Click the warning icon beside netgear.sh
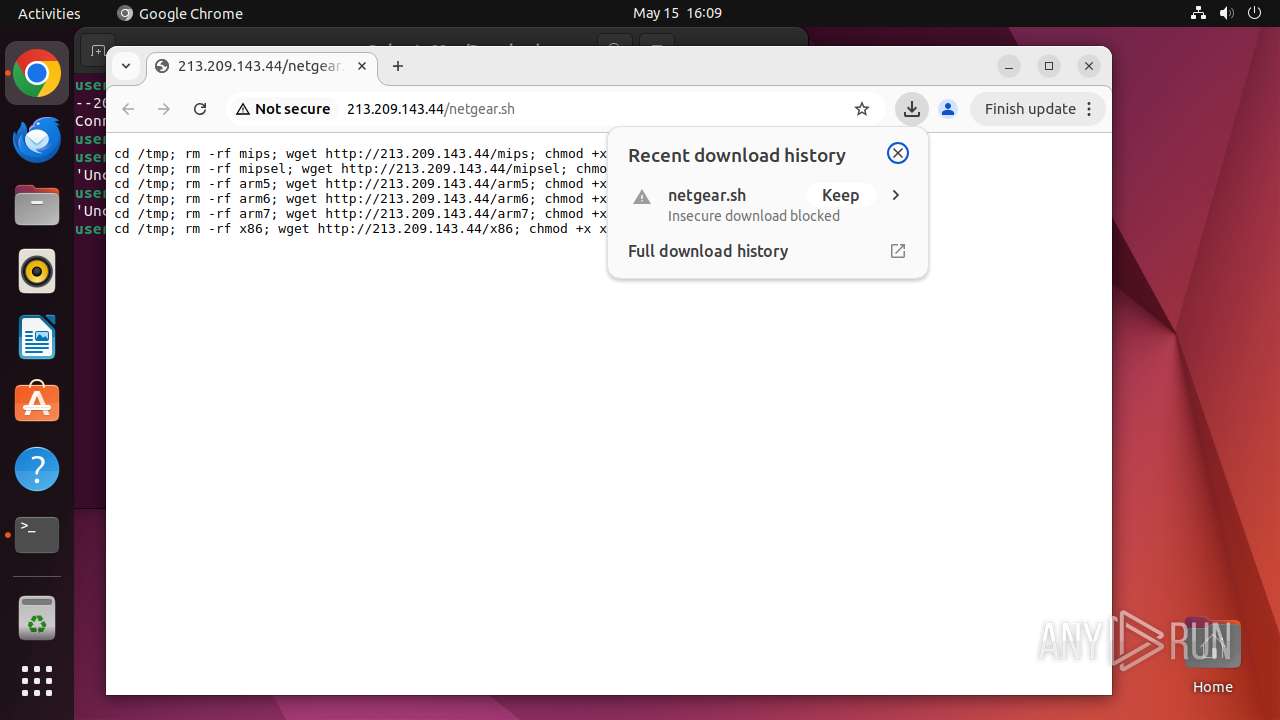This screenshot has width=1280, height=720. click(642, 196)
